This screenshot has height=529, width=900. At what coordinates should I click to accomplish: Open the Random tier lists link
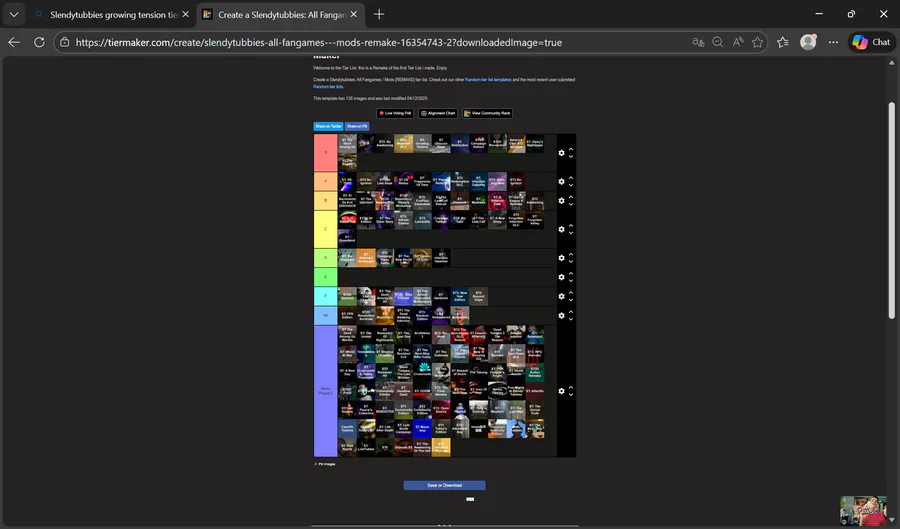(328, 87)
